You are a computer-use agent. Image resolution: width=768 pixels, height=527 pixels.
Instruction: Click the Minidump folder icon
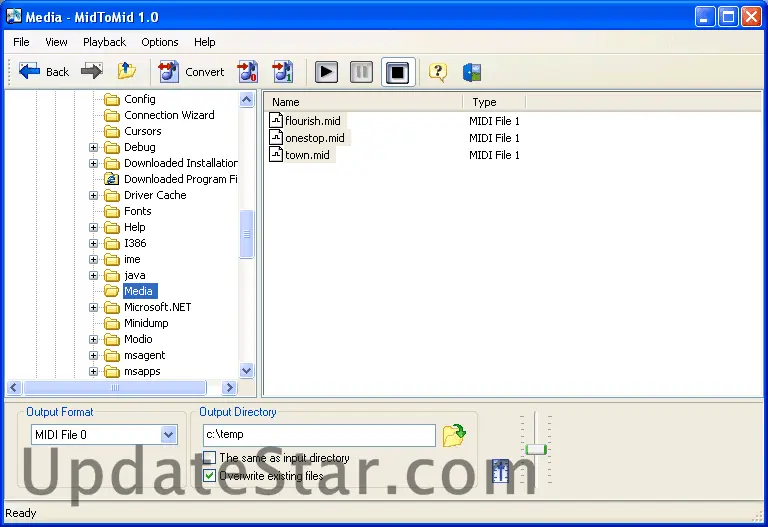coord(112,323)
